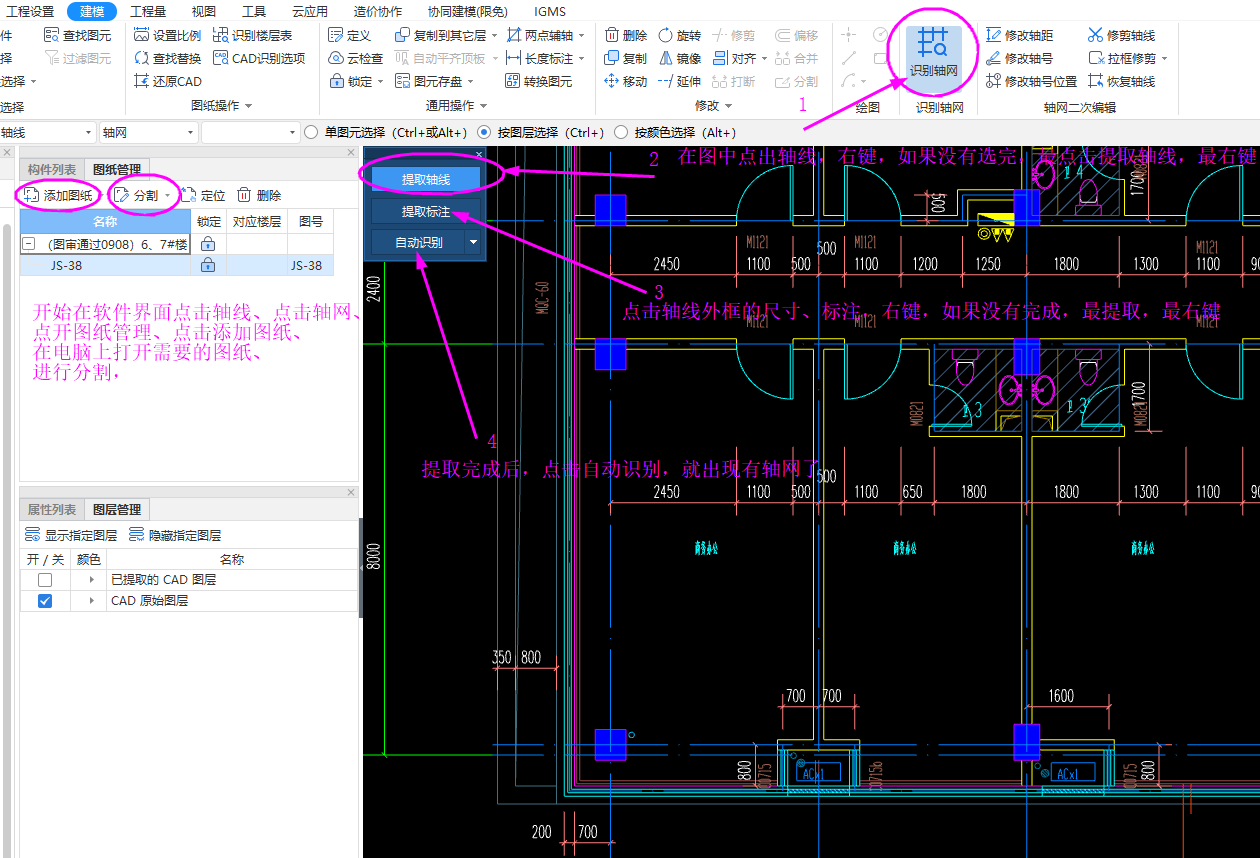Switch to the 建模 tab
Viewport: 1260px width, 858px height.
coord(92,11)
